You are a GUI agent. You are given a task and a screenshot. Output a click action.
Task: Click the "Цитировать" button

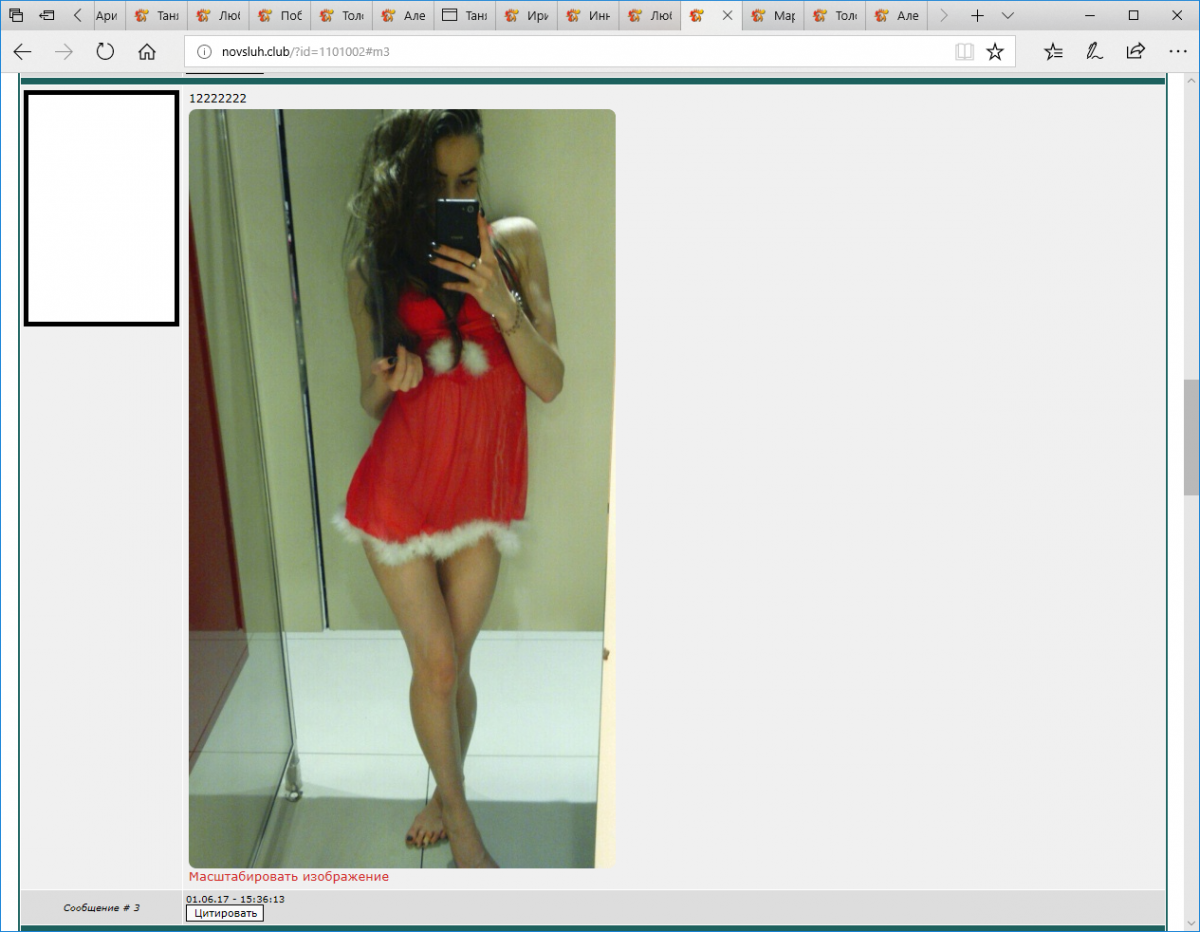(x=225, y=913)
